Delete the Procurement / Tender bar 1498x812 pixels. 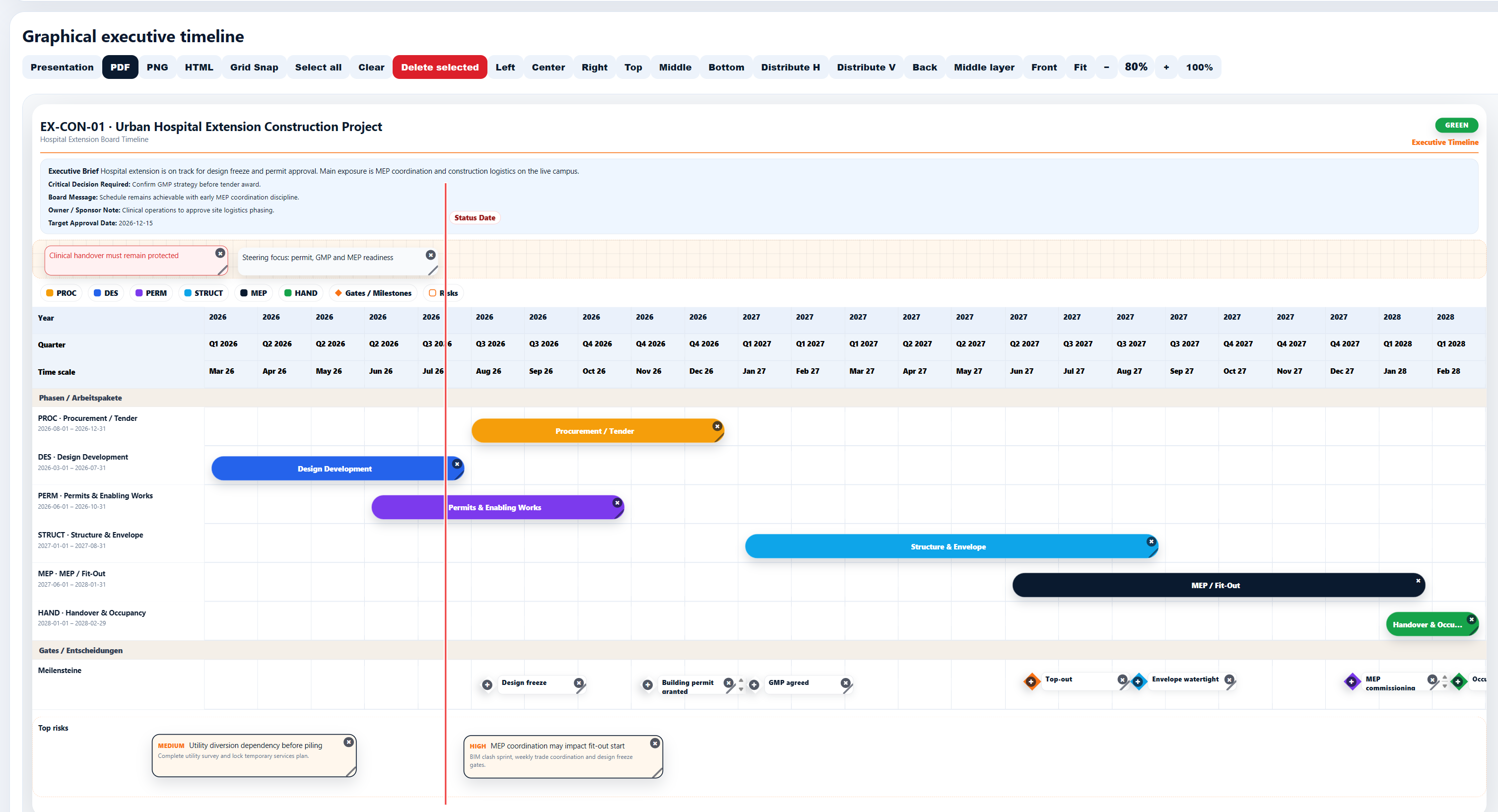(717, 426)
